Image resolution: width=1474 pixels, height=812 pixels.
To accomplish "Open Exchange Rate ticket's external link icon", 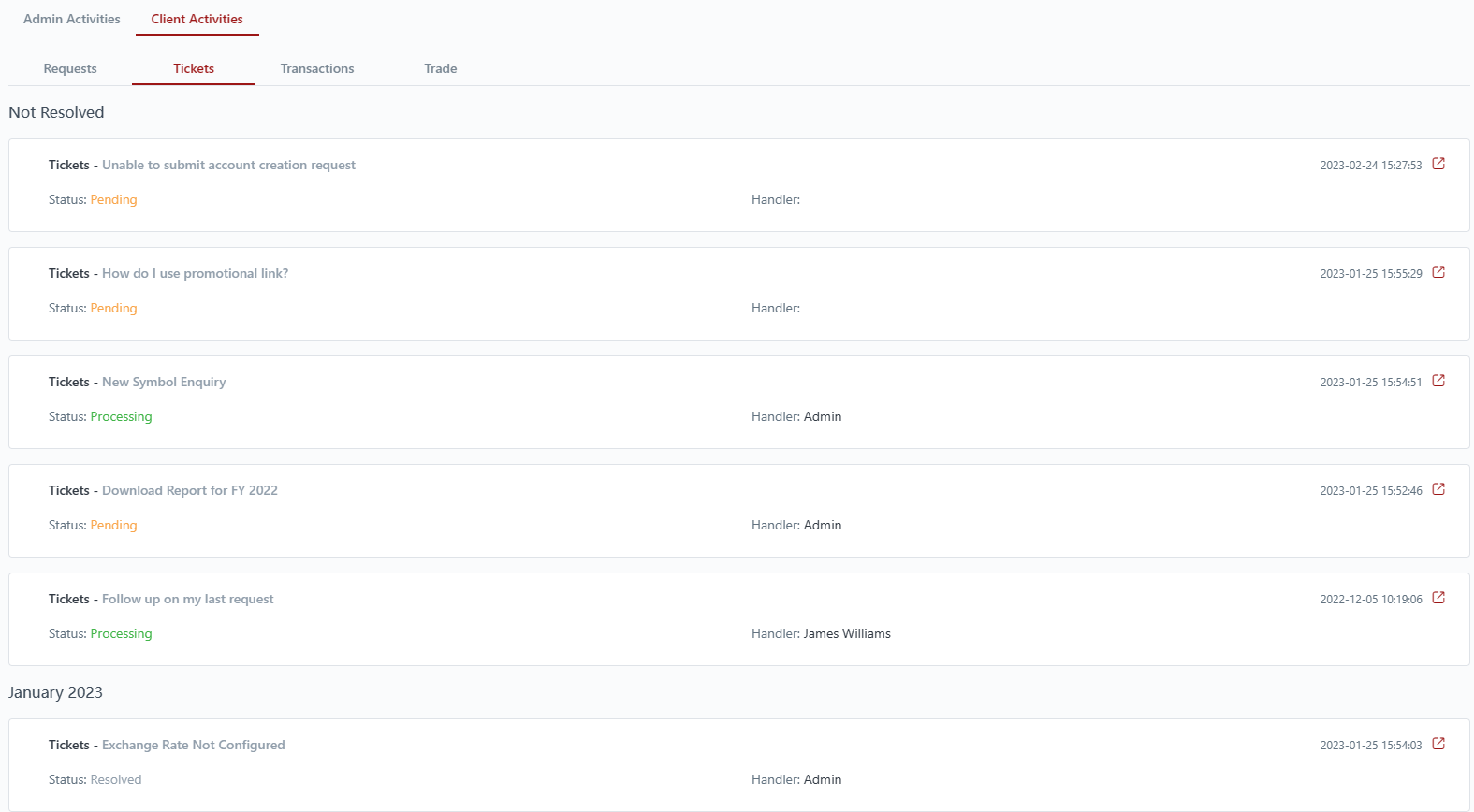I will [1438, 744].
